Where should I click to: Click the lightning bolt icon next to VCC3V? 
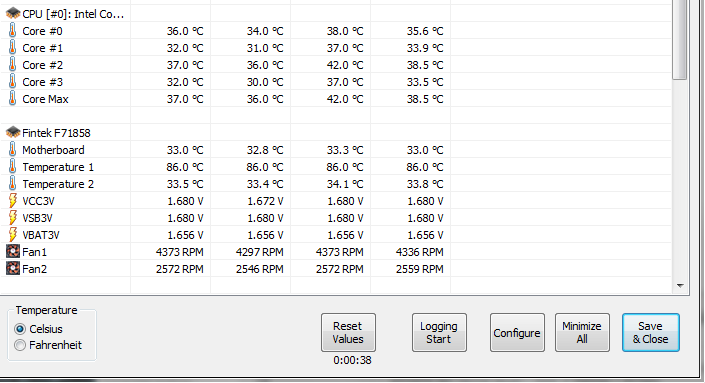13,201
